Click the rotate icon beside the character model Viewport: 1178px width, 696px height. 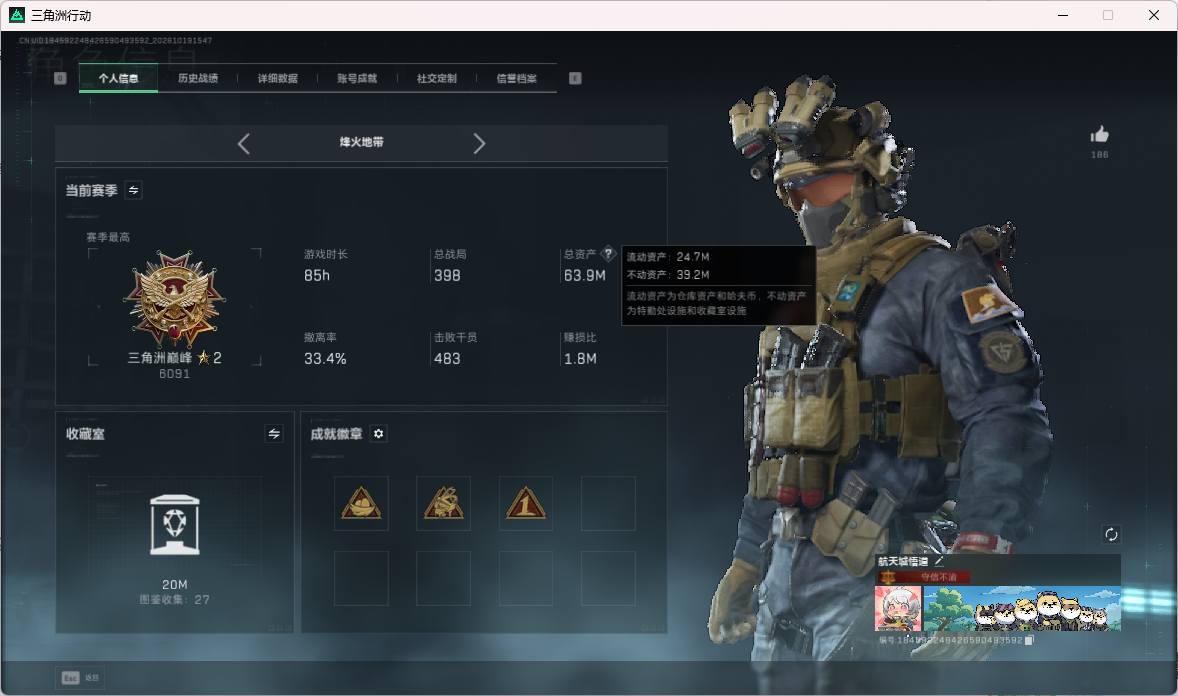click(x=1111, y=534)
